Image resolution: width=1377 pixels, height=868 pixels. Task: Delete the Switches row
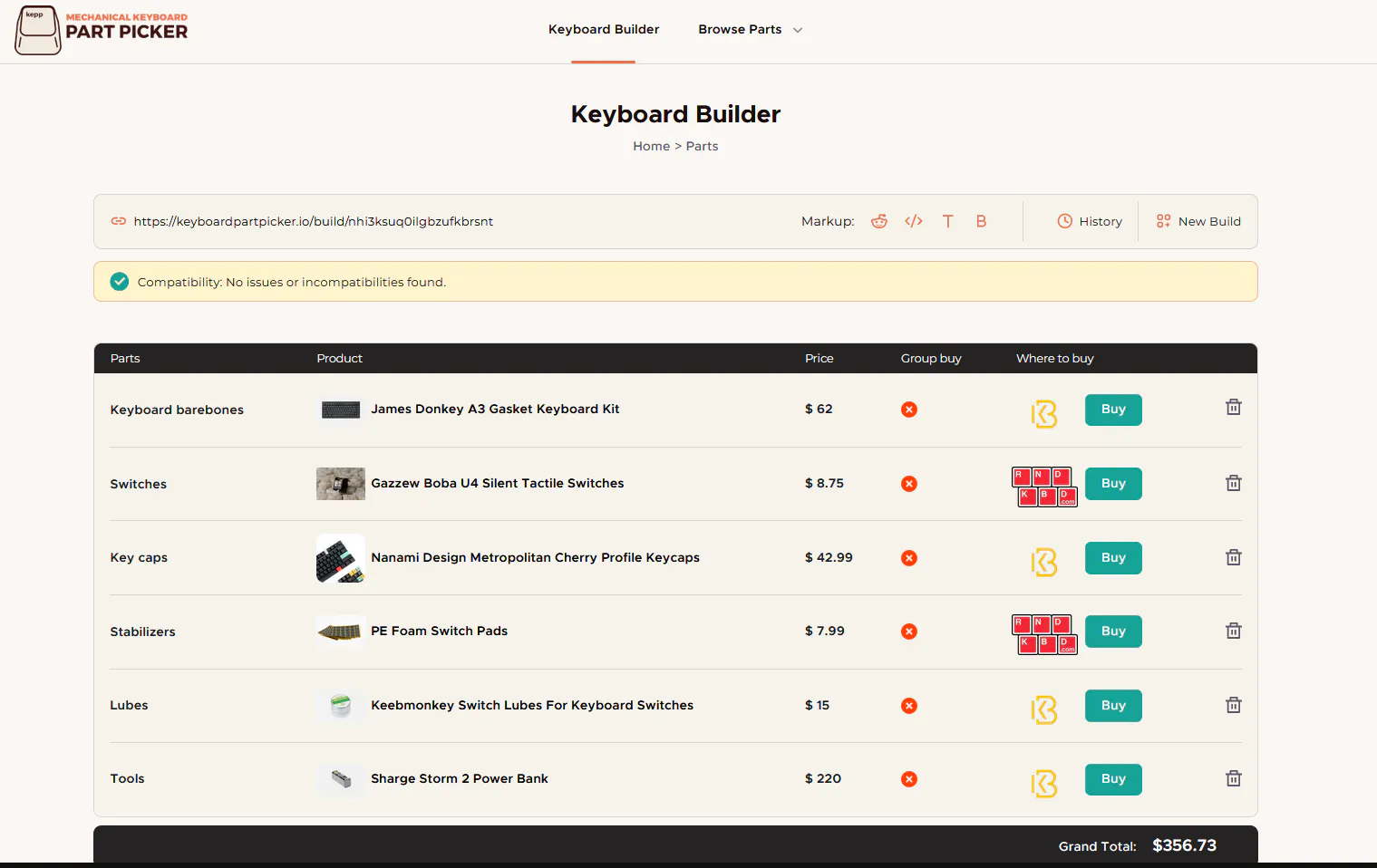point(1234,483)
